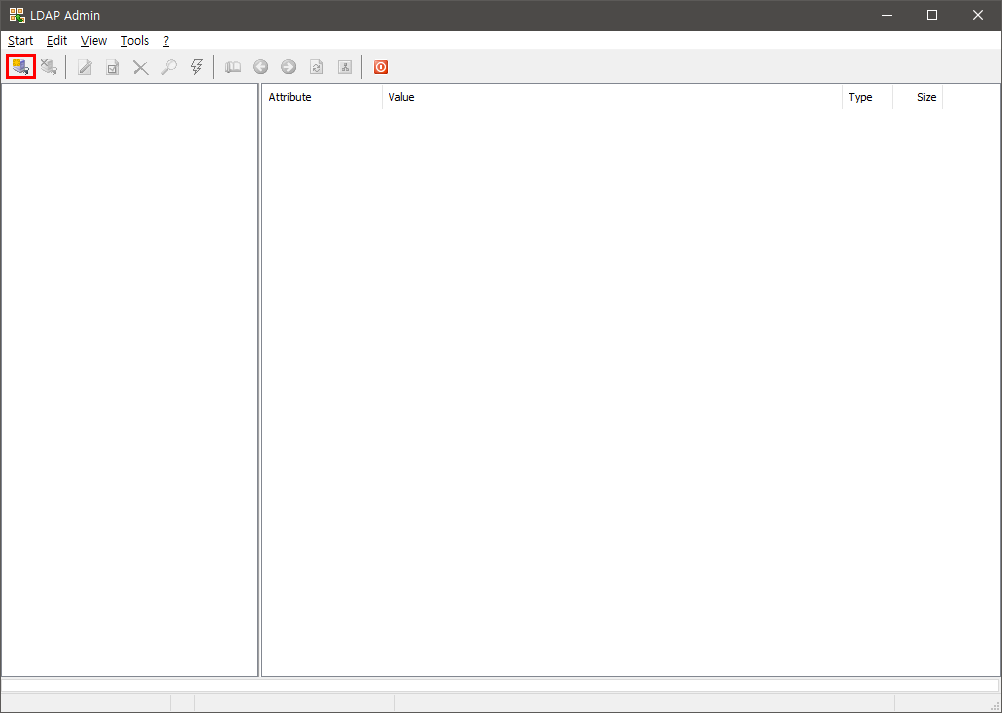1002x713 pixels.
Task: Click the Edit entry pencil icon
Action: 85,67
